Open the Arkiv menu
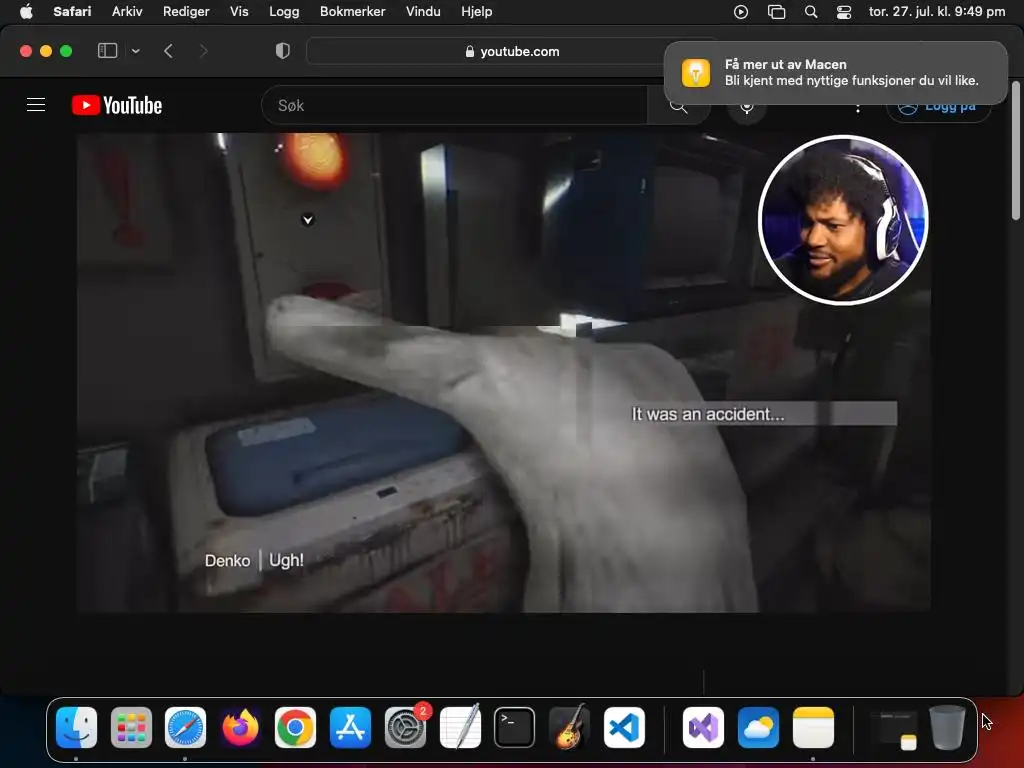This screenshot has width=1024, height=768. (127, 12)
